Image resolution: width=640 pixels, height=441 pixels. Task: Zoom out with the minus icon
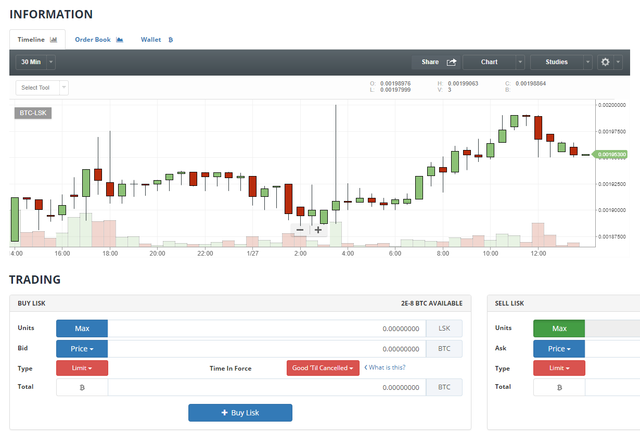click(x=299, y=230)
